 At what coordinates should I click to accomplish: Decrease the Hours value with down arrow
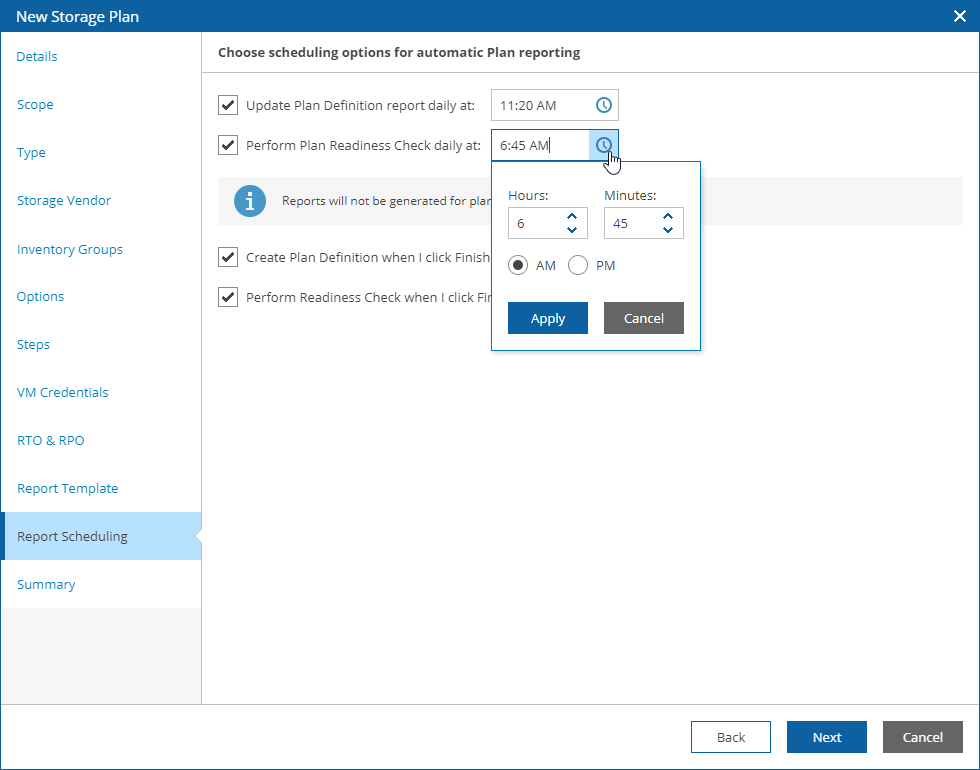[x=572, y=230]
